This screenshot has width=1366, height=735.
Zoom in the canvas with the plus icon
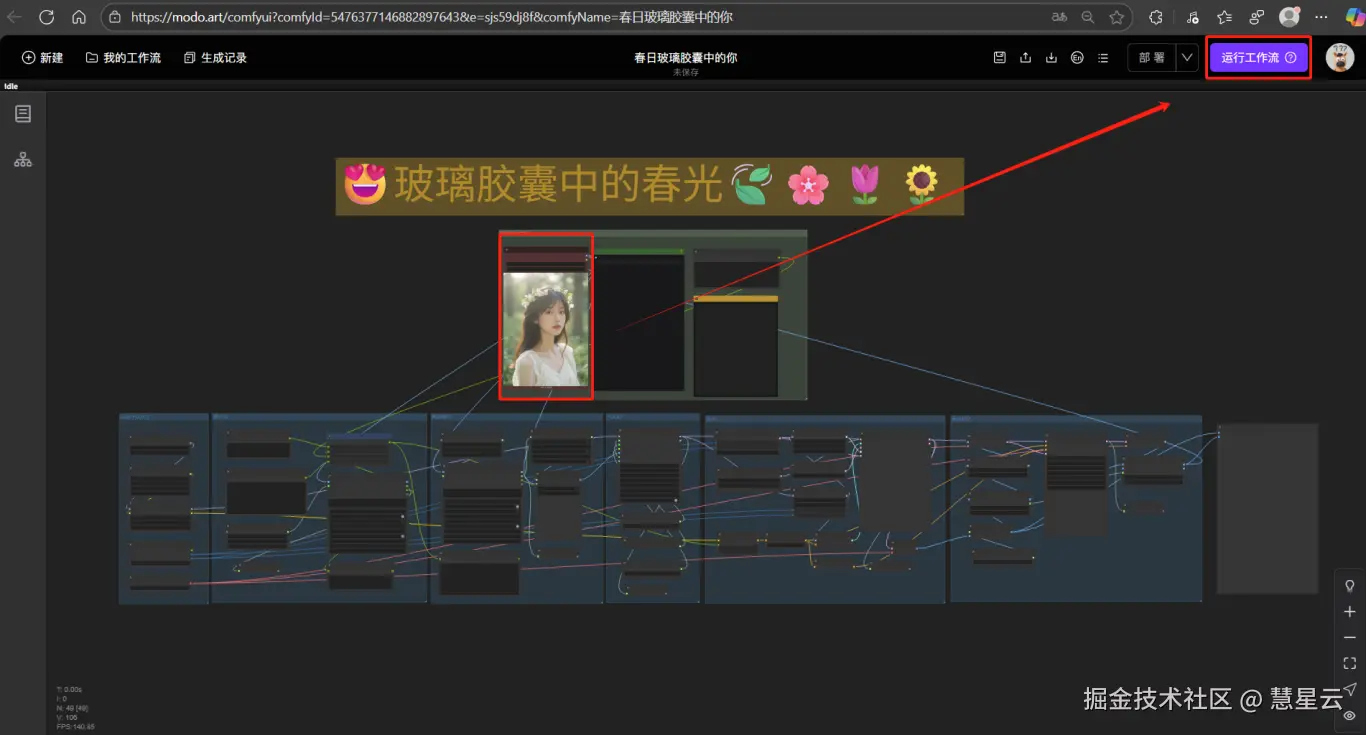(1350, 611)
